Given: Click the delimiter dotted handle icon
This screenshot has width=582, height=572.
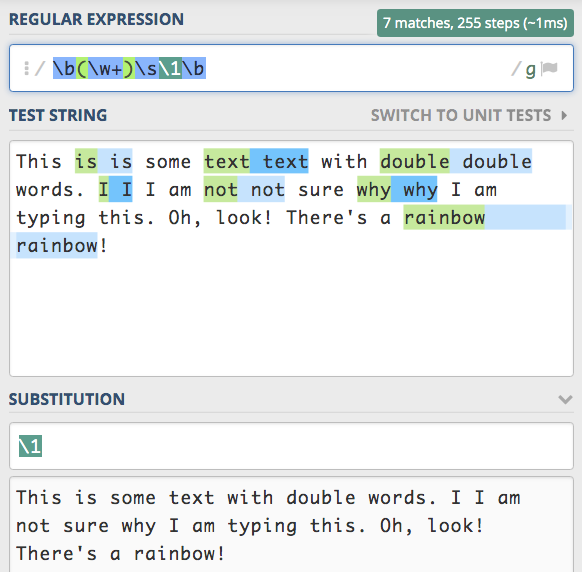Looking at the screenshot, I should click(x=26, y=69).
